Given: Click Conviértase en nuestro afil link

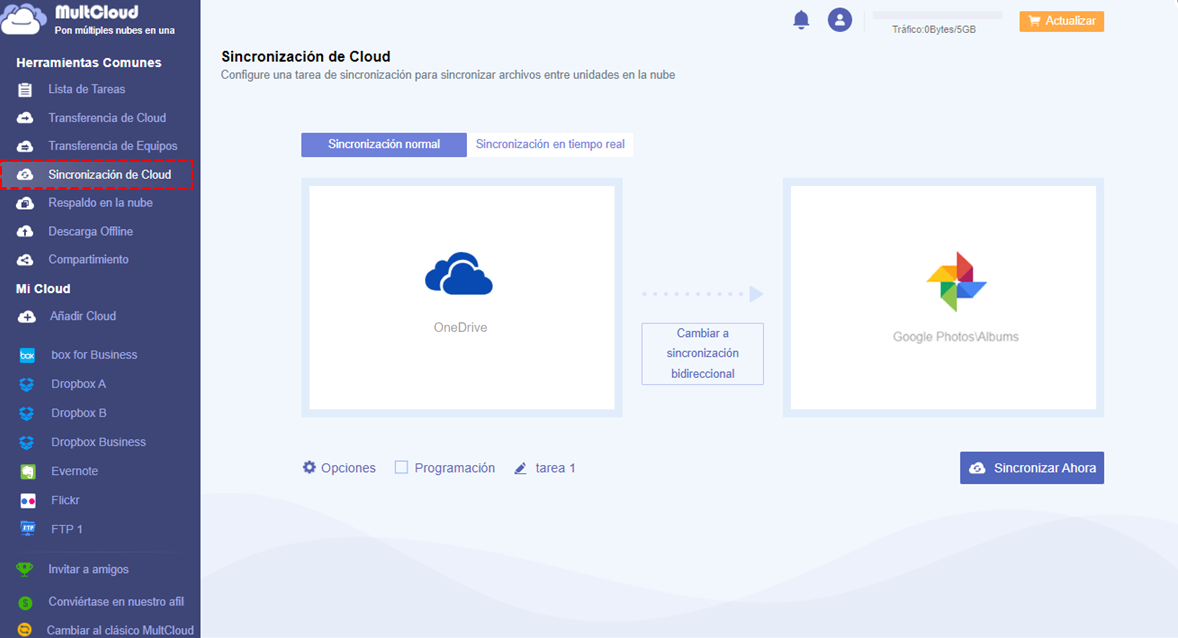Looking at the screenshot, I should pos(116,602).
